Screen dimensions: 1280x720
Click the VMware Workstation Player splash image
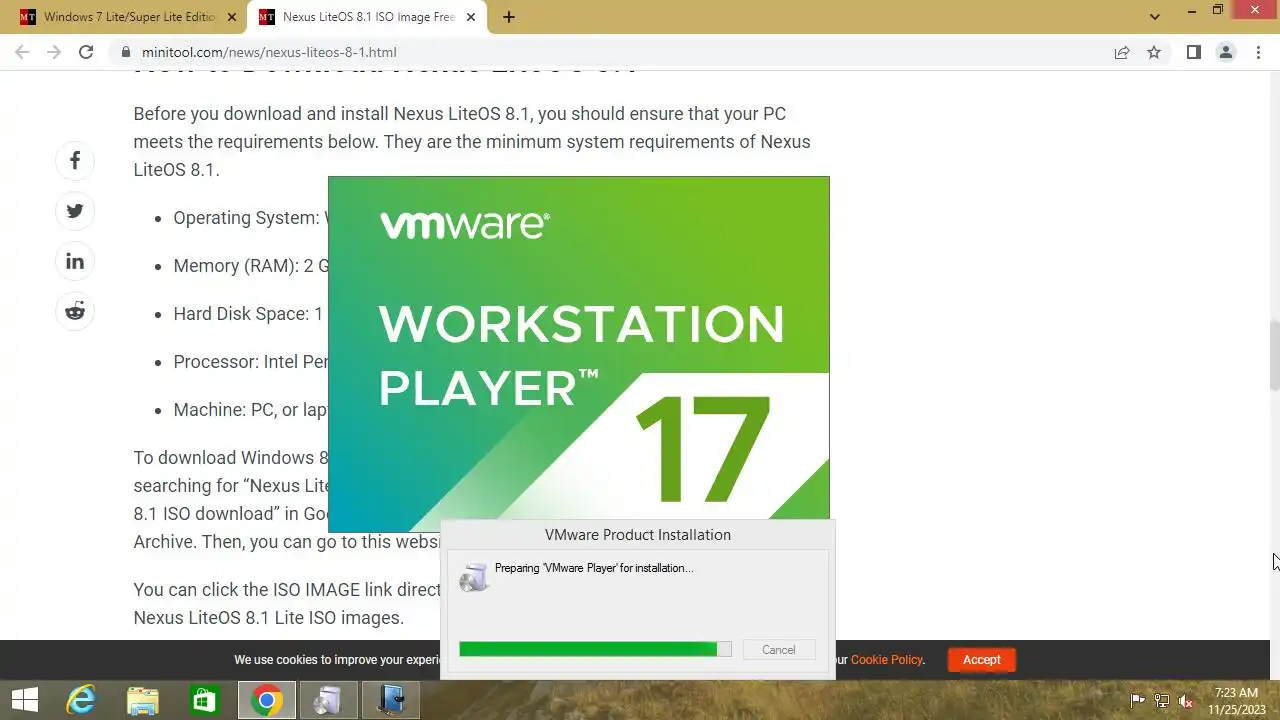pos(579,354)
